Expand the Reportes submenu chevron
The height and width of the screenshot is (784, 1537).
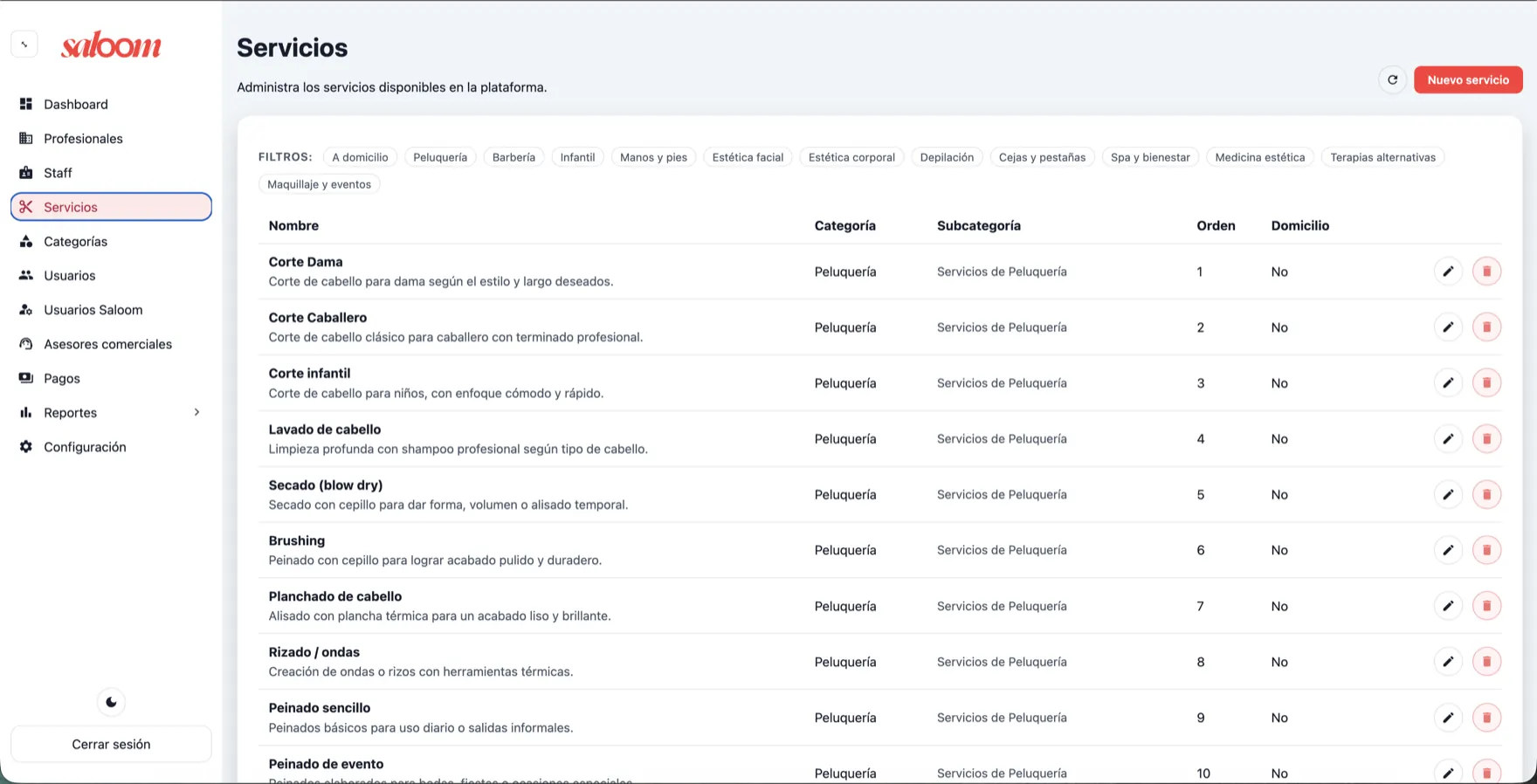196,412
